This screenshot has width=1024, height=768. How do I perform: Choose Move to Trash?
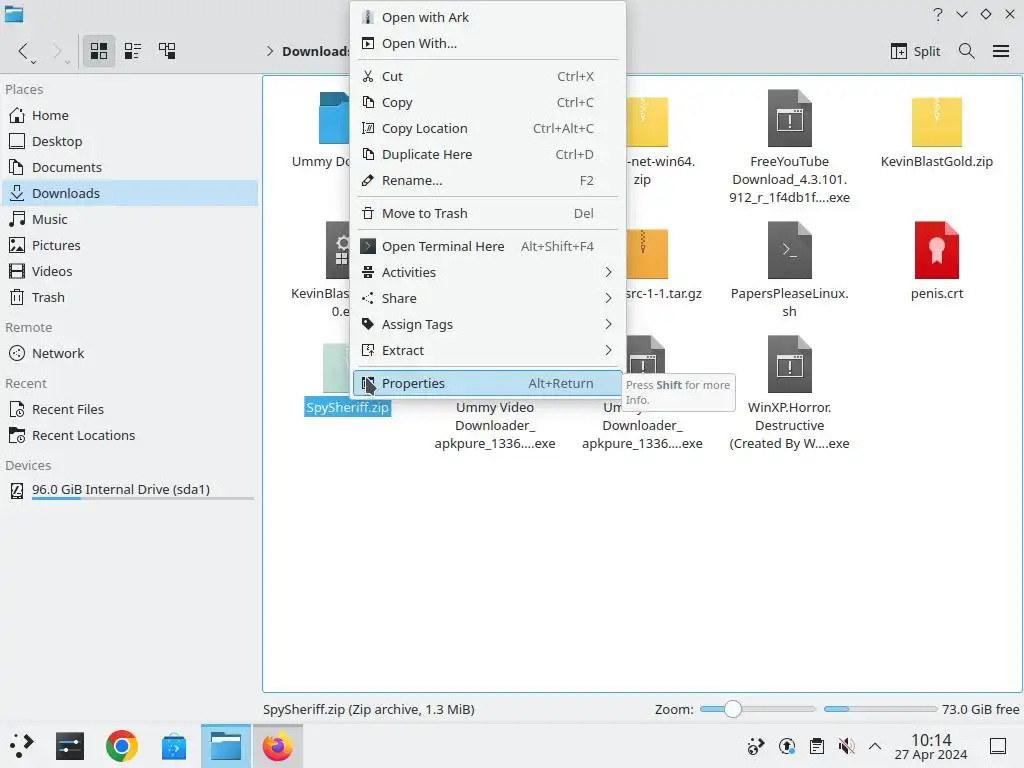(x=487, y=214)
